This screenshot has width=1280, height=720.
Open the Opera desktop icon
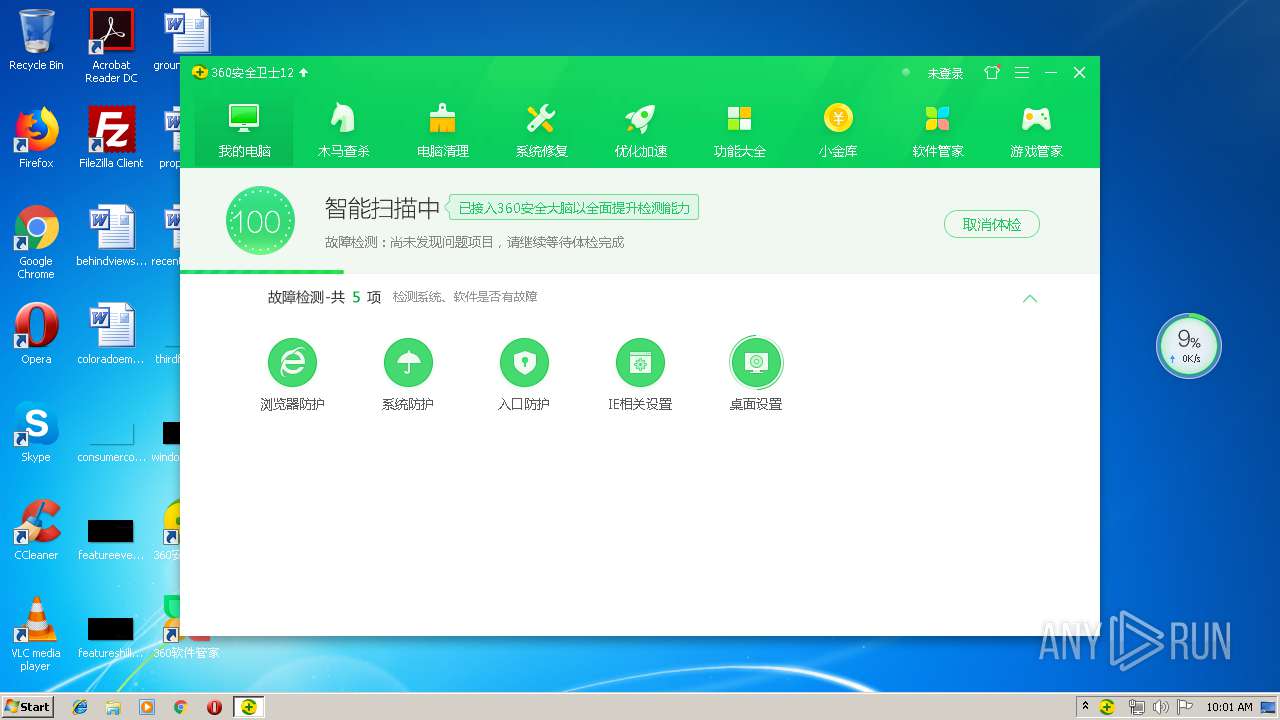point(36,334)
